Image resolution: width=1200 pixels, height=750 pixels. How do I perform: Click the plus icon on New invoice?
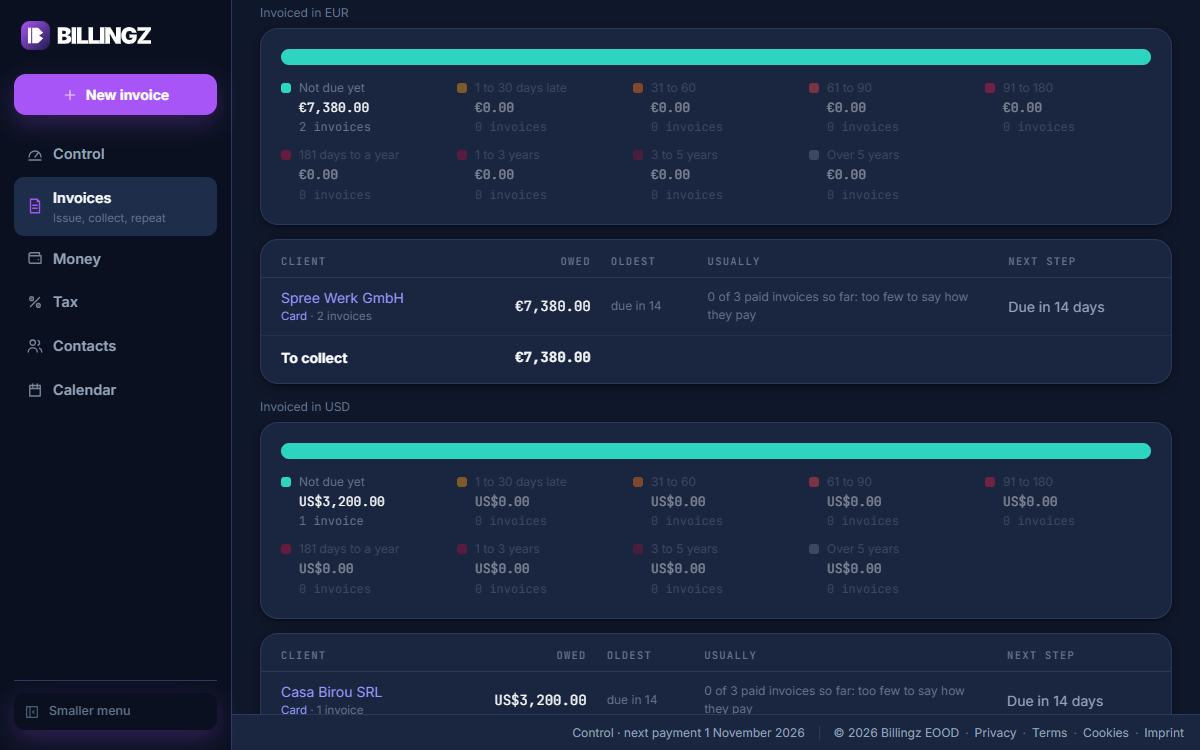coord(70,95)
